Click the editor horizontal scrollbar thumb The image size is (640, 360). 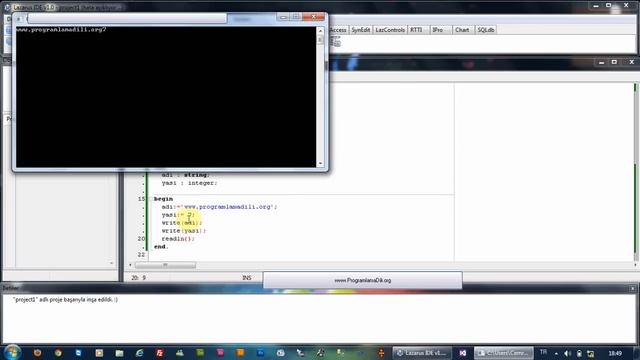pos(165,265)
